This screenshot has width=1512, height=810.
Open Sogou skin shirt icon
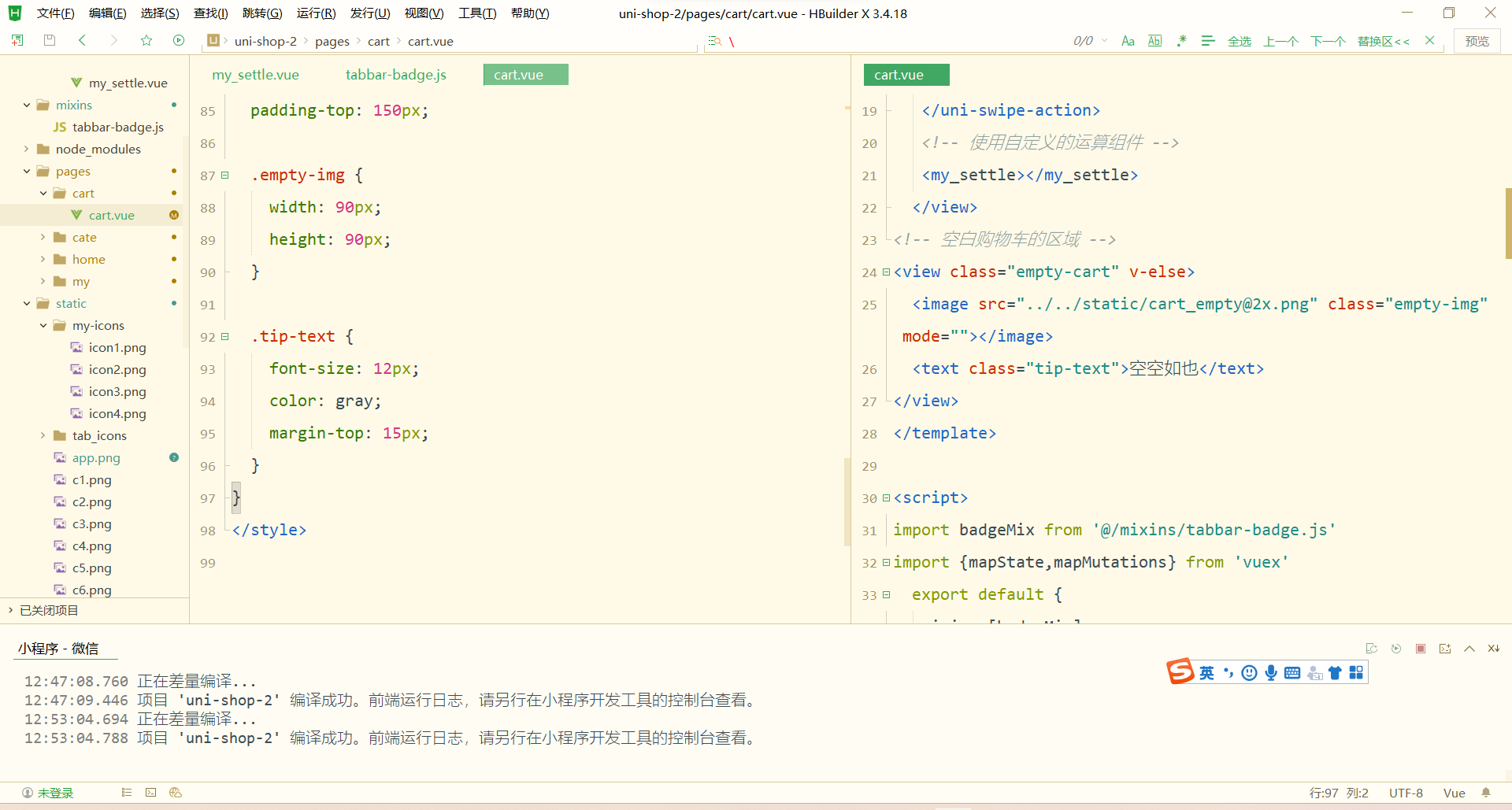1335,672
